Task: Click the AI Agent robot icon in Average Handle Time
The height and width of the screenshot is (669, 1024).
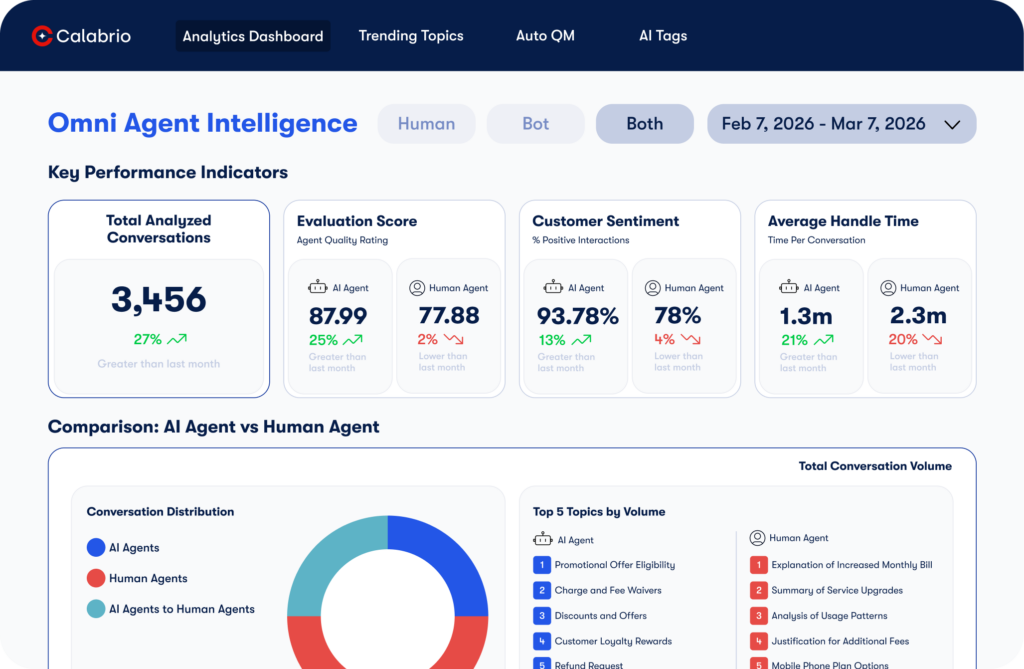Action: tap(789, 287)
